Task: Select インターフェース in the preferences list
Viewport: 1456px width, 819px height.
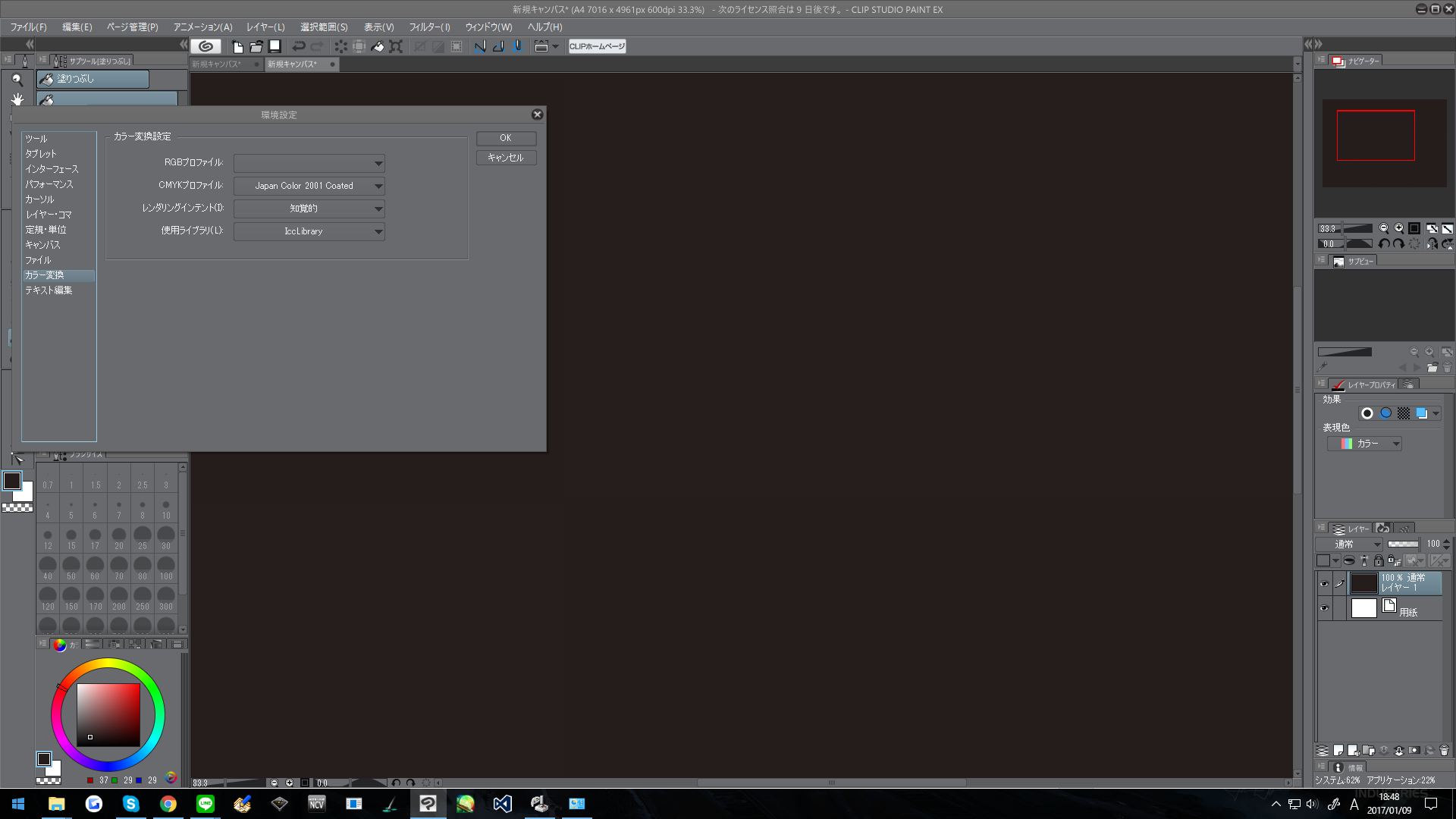Action: point(52,169)
